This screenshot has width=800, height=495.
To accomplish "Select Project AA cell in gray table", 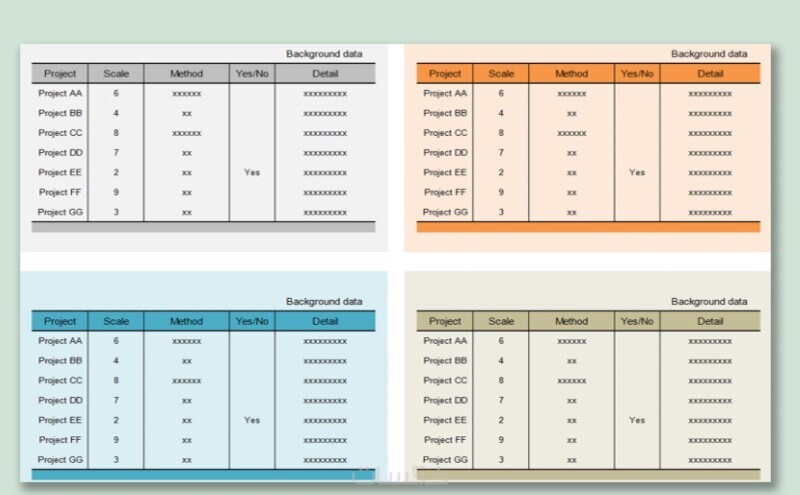I will click(x=60, y=93).
